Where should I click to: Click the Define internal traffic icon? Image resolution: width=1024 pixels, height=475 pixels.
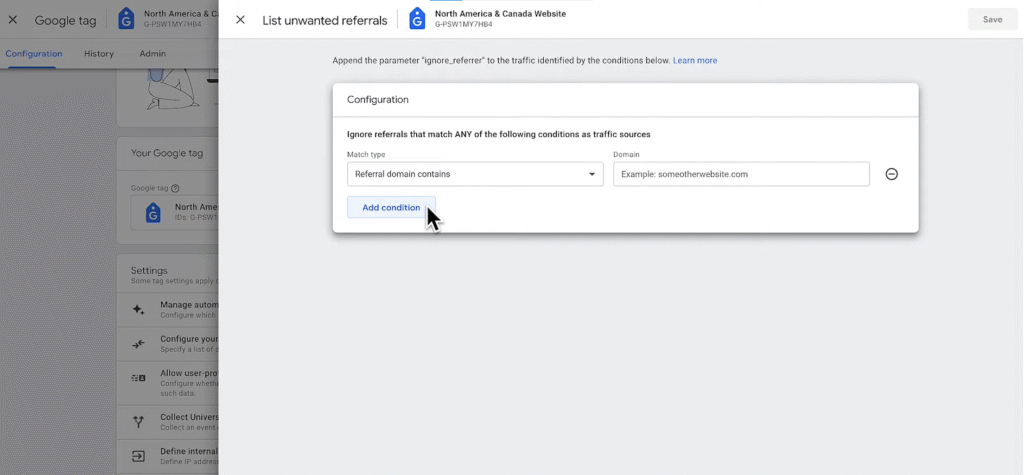138,456
